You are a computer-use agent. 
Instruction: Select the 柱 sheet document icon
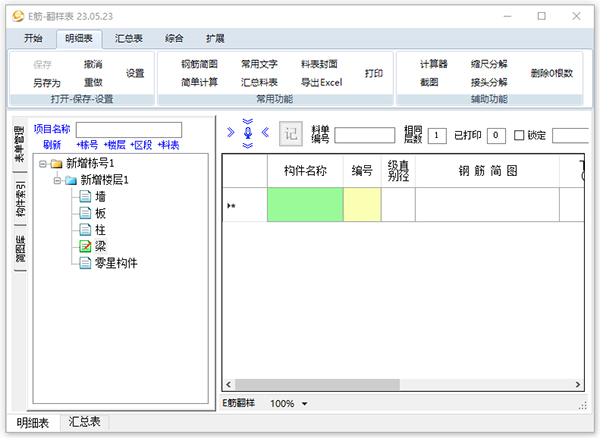pyautogui.click(x=85, y=230)
